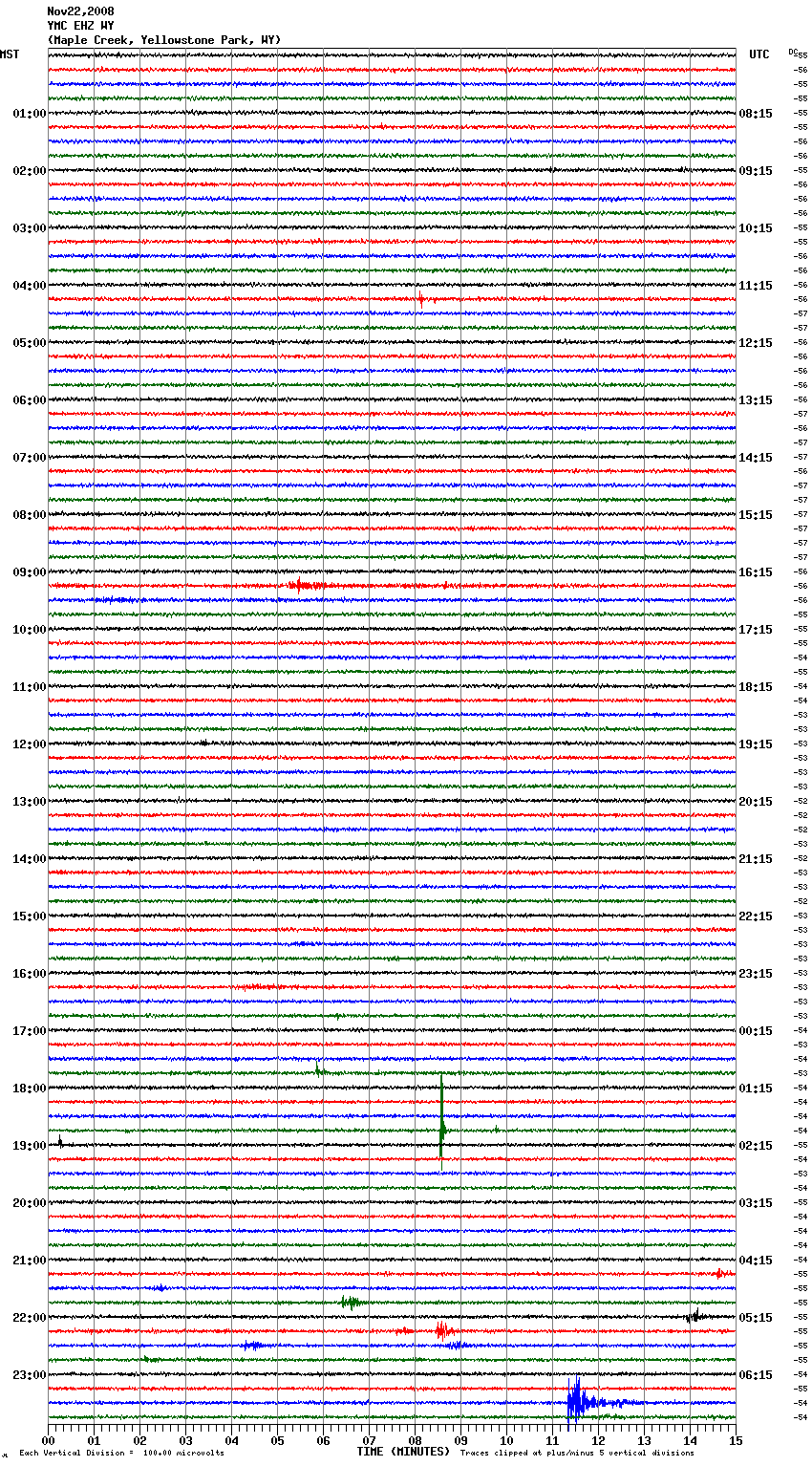Click the red event on the 09:15 trace
The image size is (812, 1466).
coord(308,585)
